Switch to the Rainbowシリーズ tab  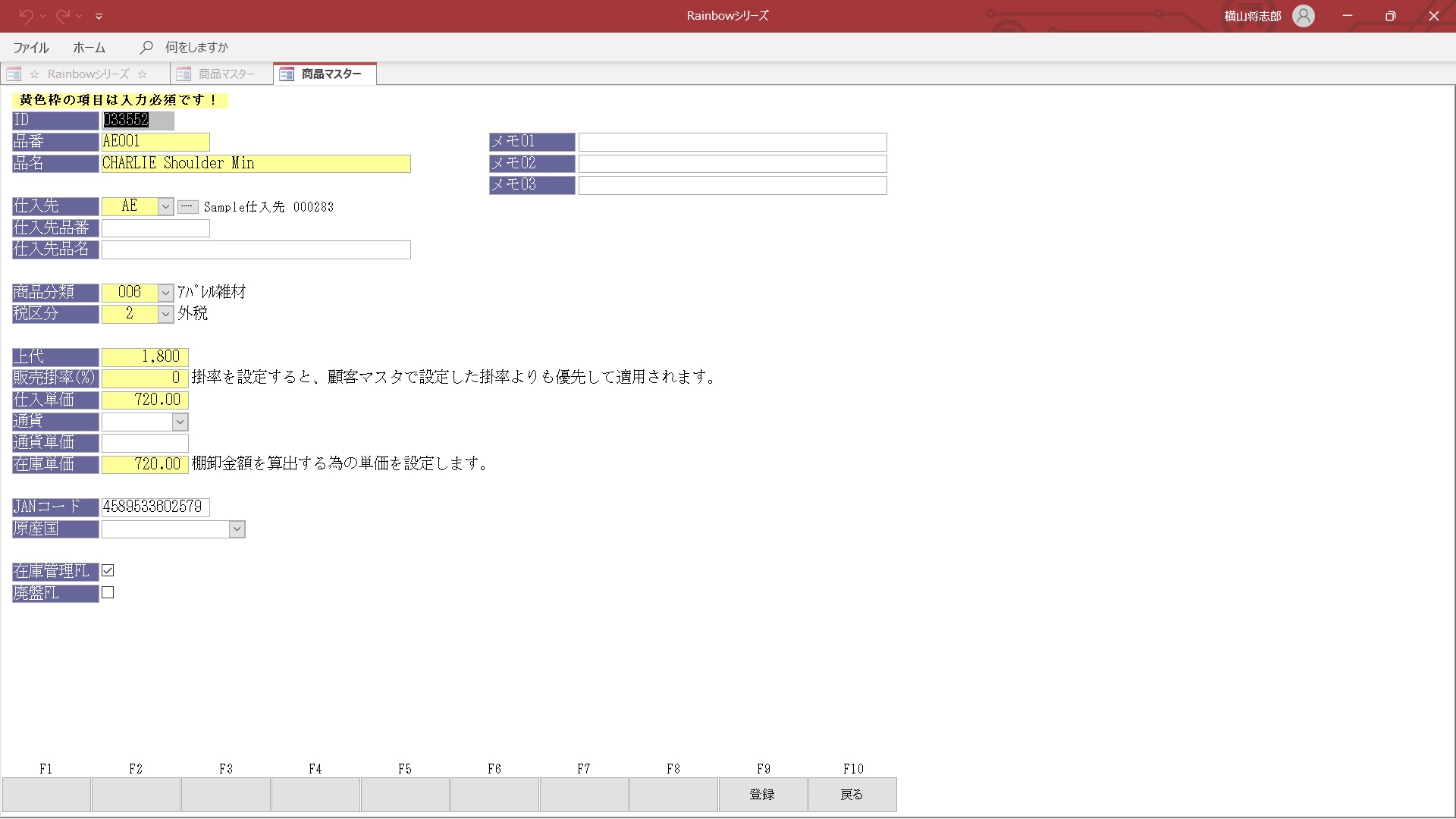[x=88, y=74]
